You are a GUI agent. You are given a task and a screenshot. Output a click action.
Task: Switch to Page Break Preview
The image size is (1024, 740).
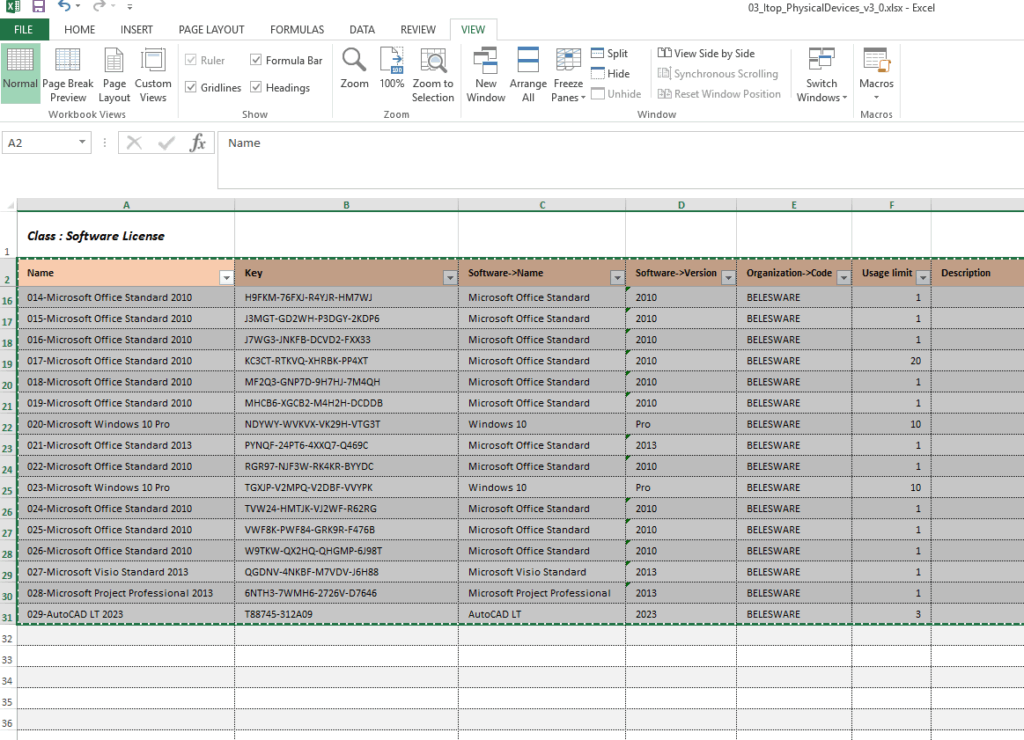(68, 75)
